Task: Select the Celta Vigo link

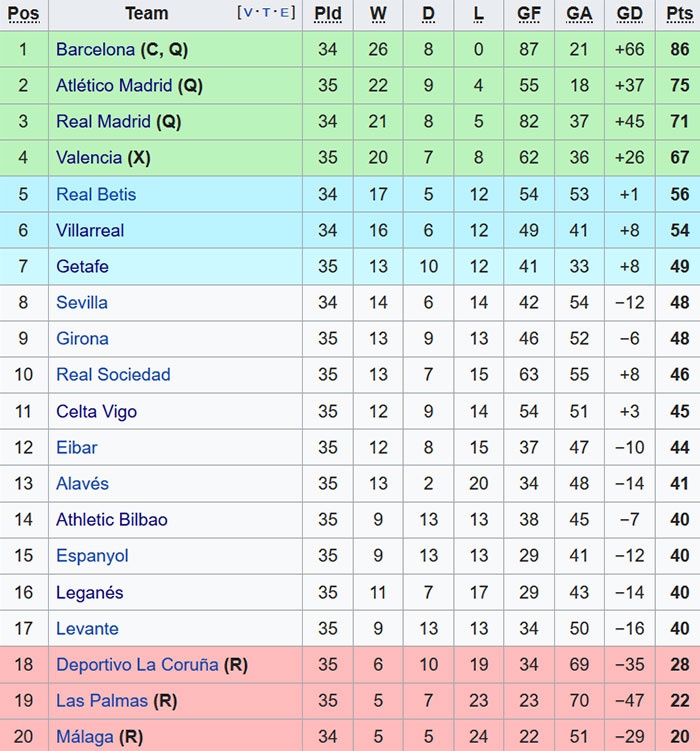Action: 96,411
